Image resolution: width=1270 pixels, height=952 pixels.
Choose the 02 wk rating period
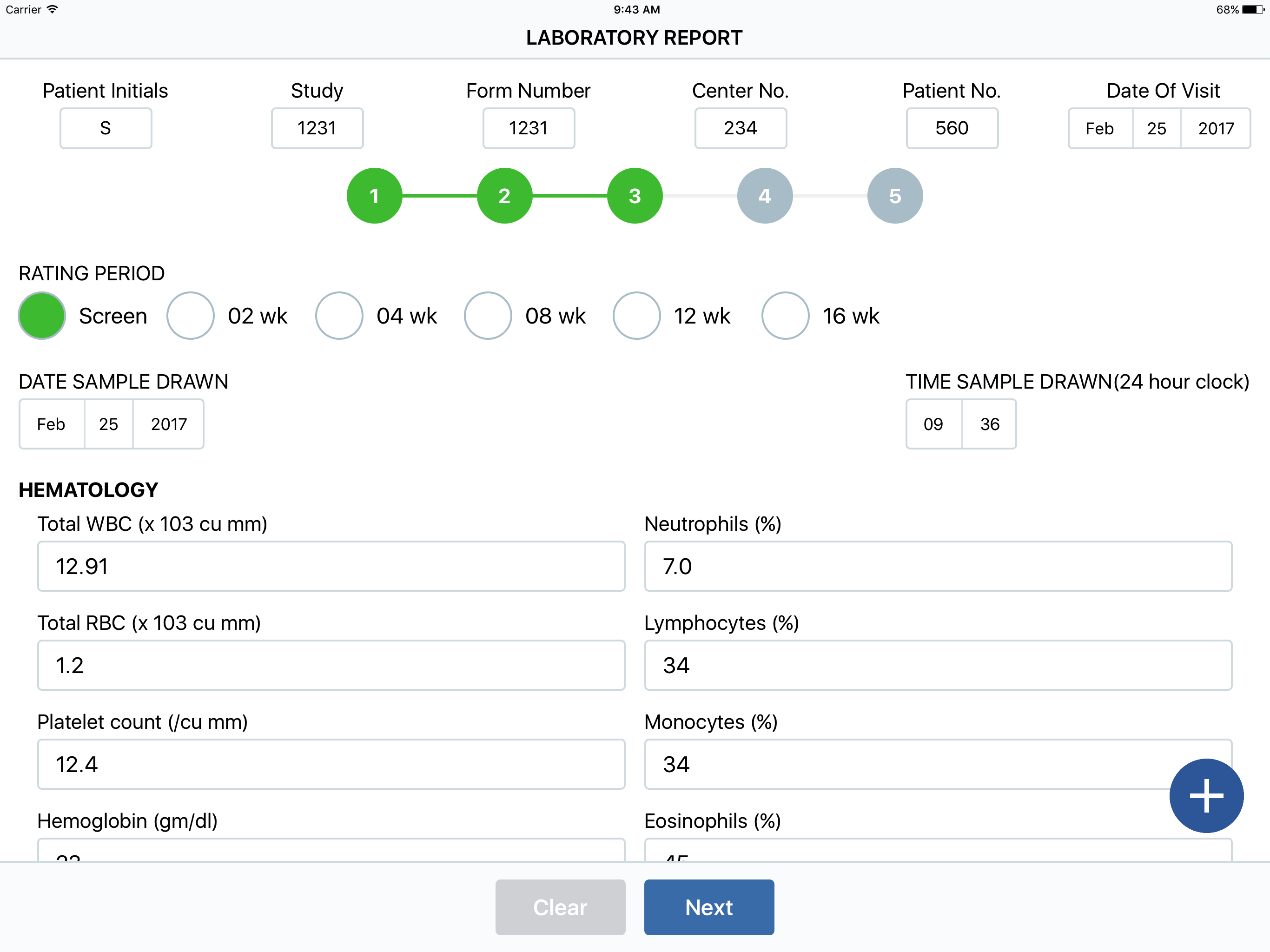191,316
